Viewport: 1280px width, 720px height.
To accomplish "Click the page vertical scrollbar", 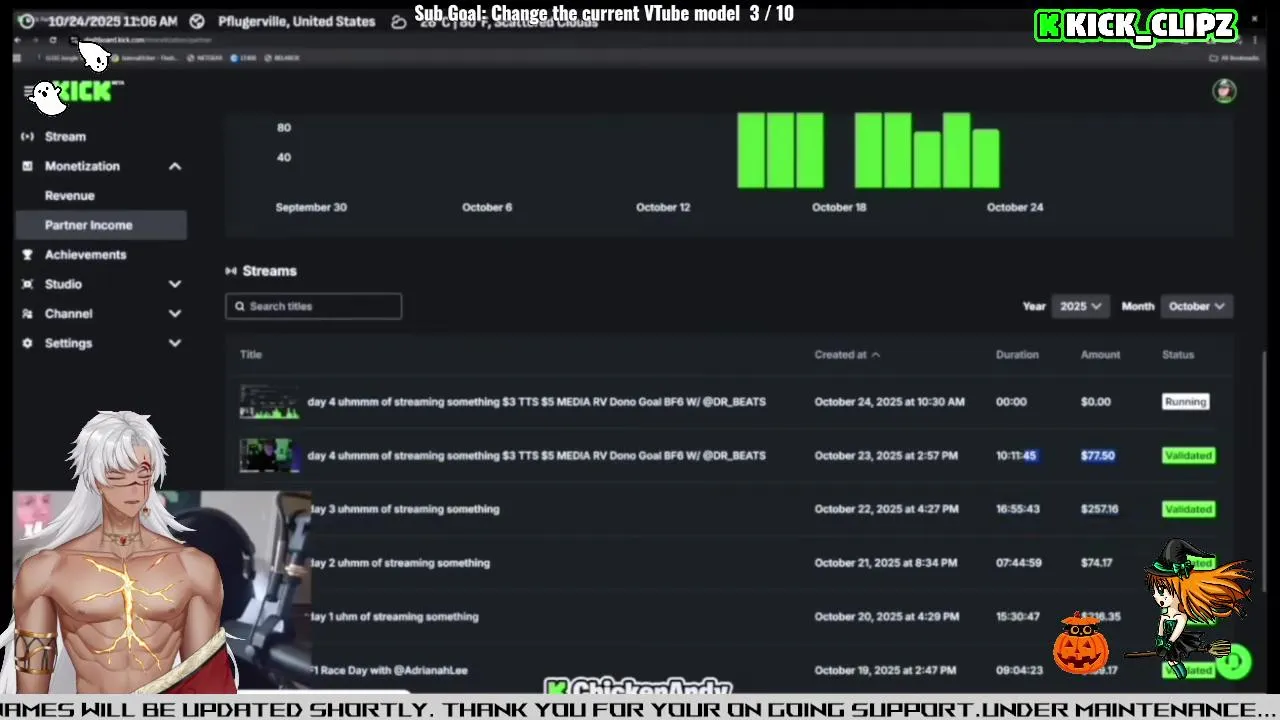I will click(x=1266, y=470).
